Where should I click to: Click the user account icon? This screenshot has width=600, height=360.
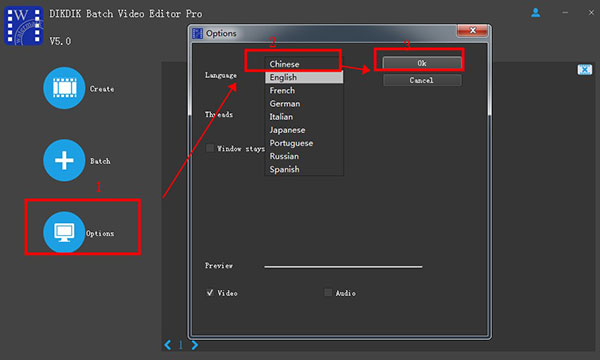[536, 13]
